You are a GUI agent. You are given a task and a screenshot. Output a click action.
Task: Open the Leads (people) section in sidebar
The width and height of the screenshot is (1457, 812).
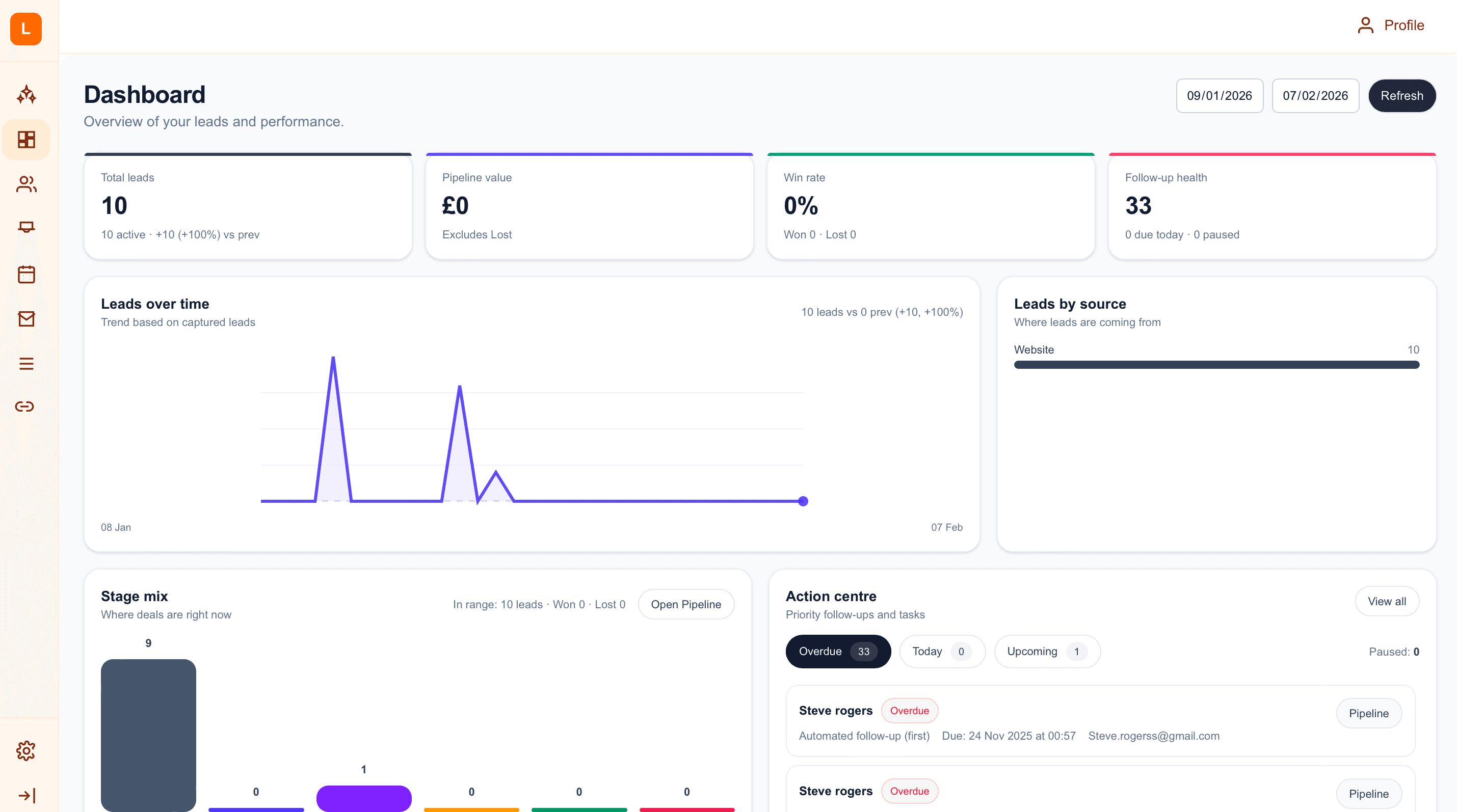[x=26, y=184]
